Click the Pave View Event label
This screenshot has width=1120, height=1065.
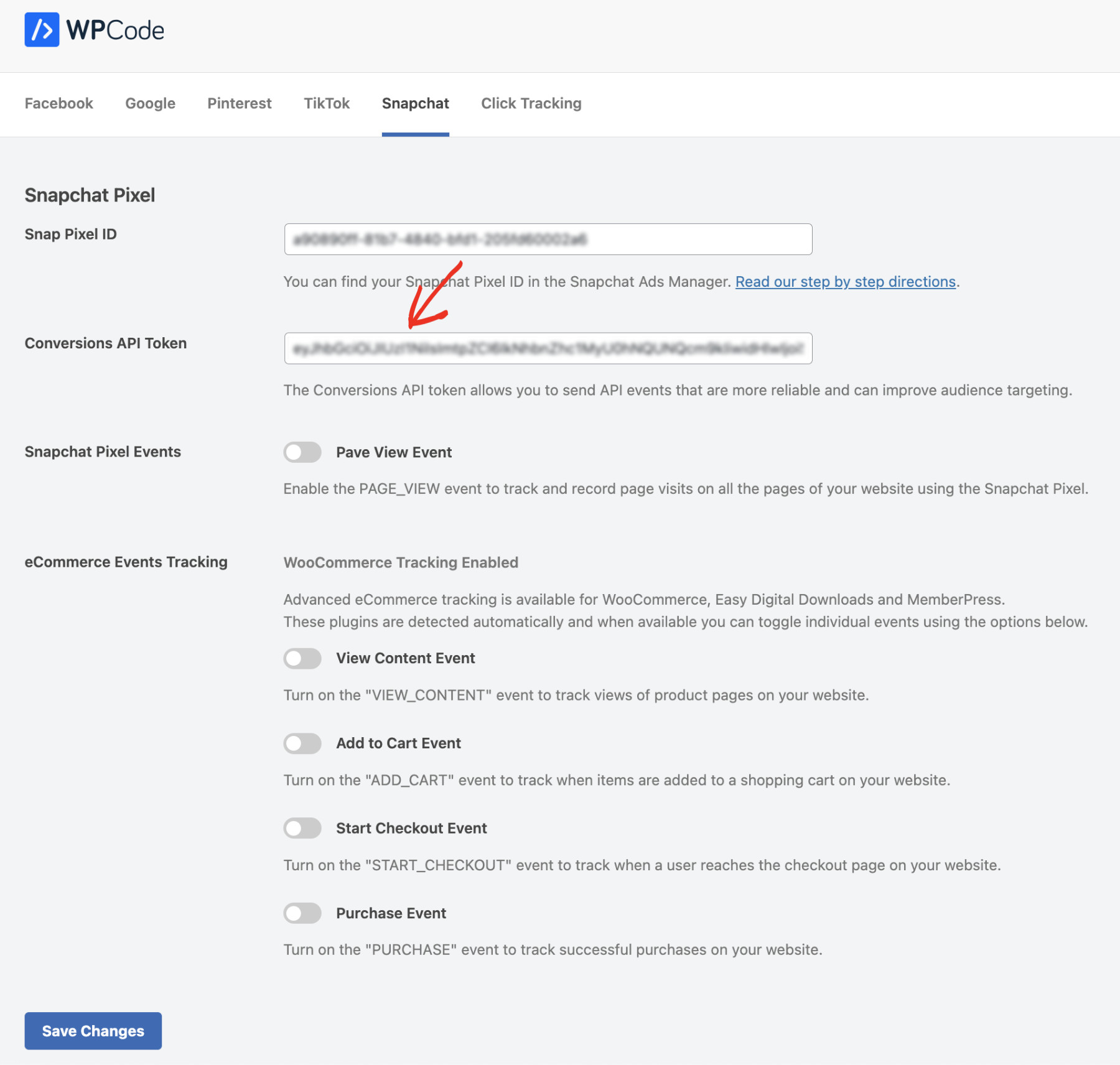(x=394, y=452)
